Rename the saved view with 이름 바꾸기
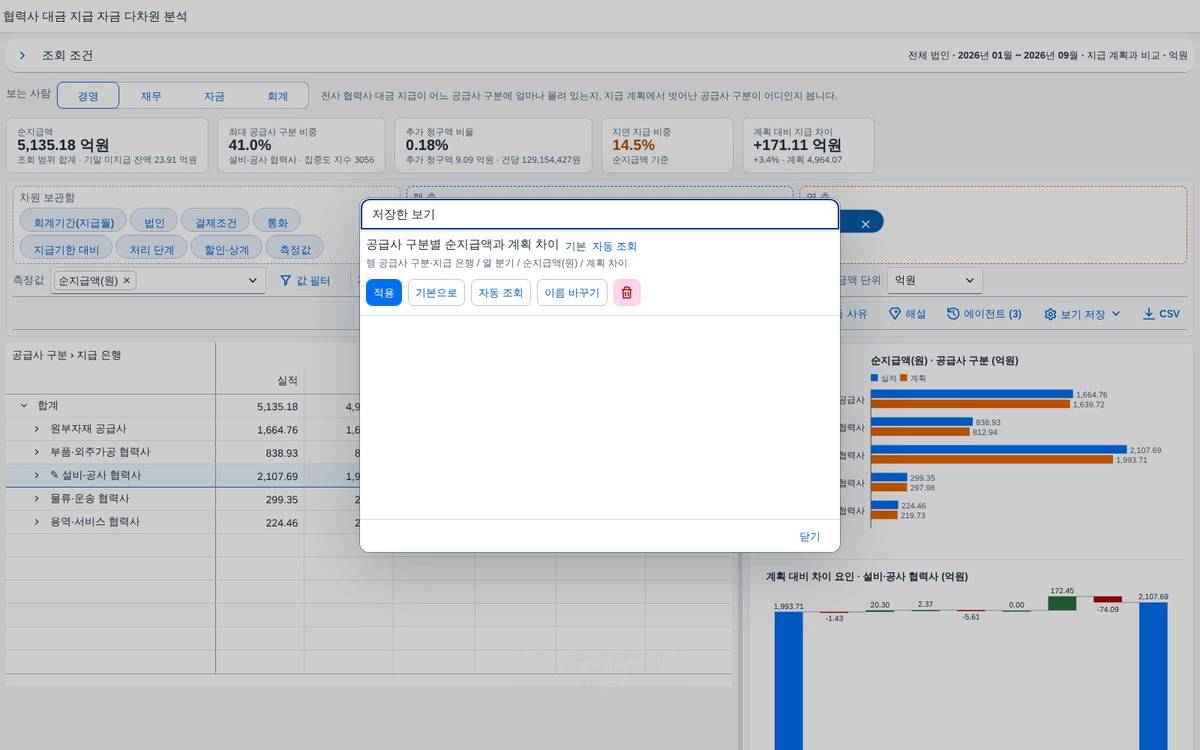 [572, 293]
